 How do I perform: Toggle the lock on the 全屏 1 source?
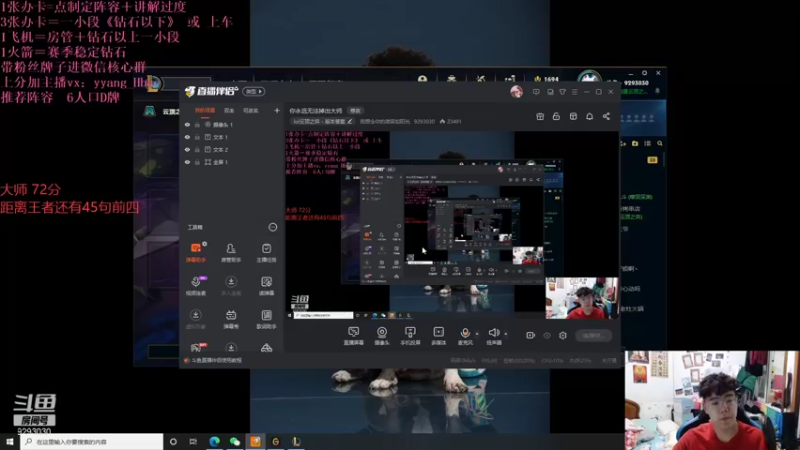click(197, 162)
